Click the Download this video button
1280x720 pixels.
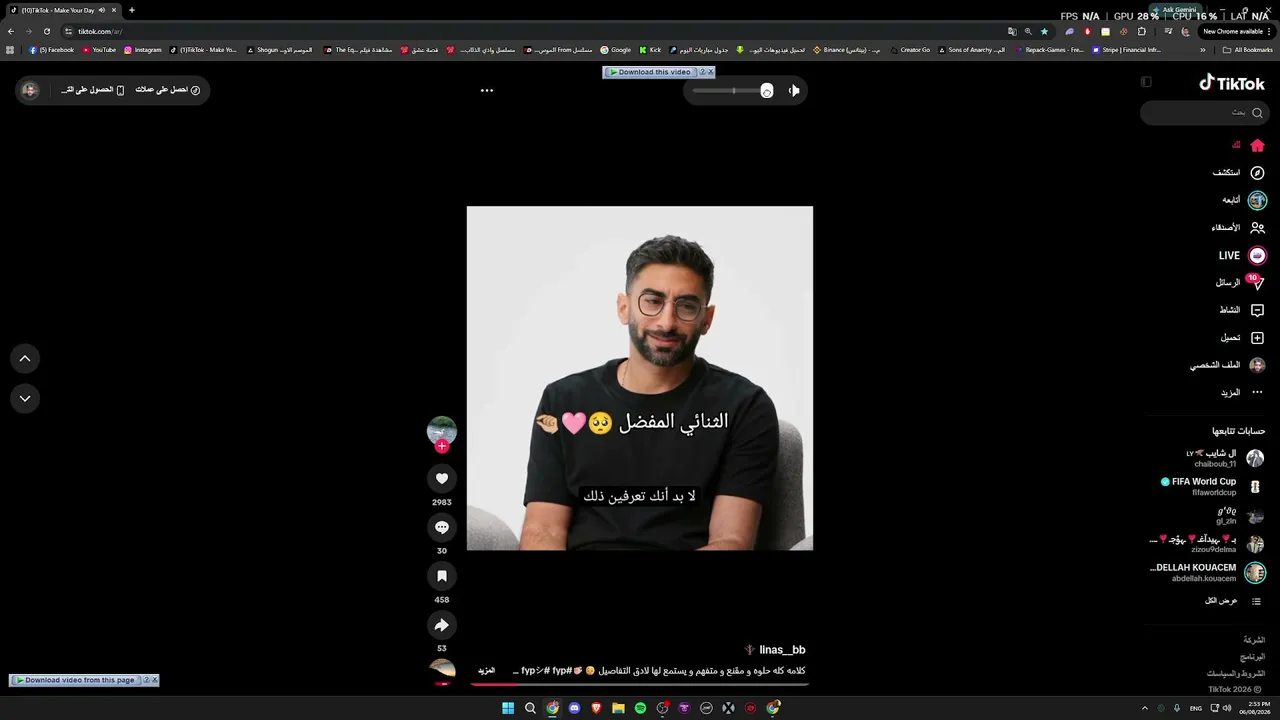coord(650,72)
